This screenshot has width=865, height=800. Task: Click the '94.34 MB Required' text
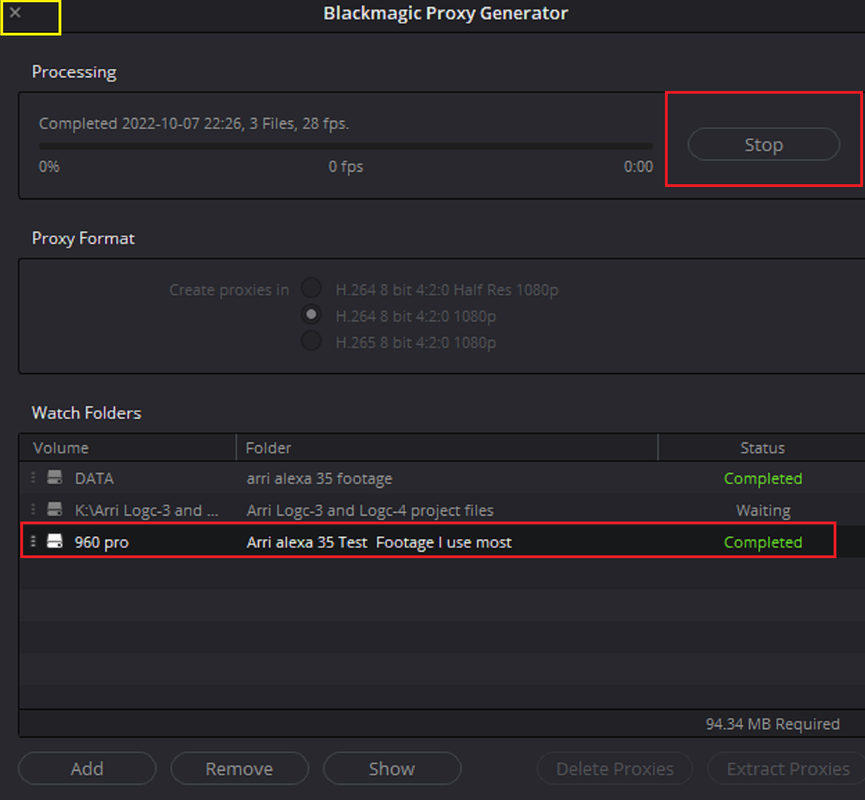(x=772, y=723)
